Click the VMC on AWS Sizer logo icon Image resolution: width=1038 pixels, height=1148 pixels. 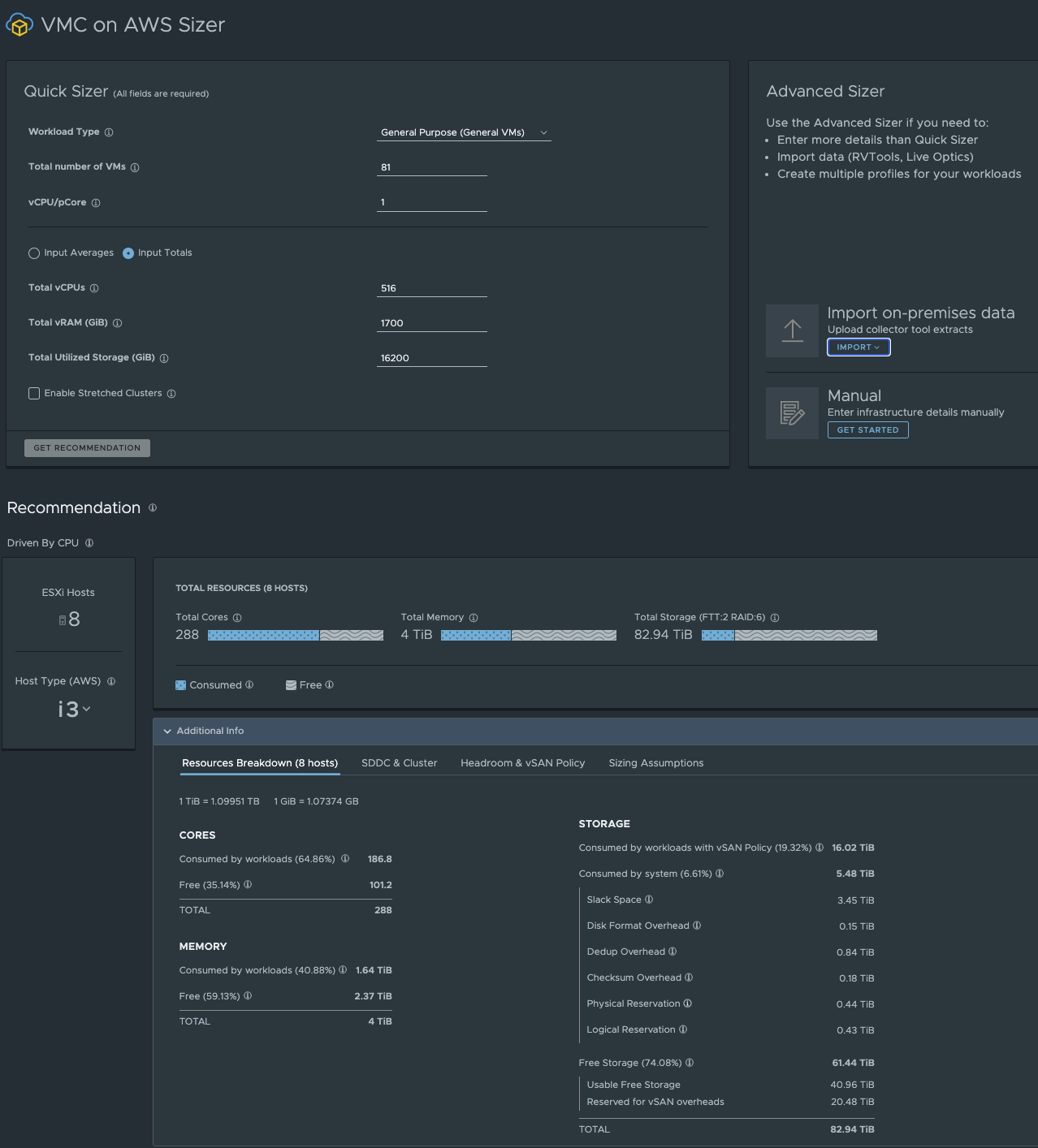coord(19,25)
